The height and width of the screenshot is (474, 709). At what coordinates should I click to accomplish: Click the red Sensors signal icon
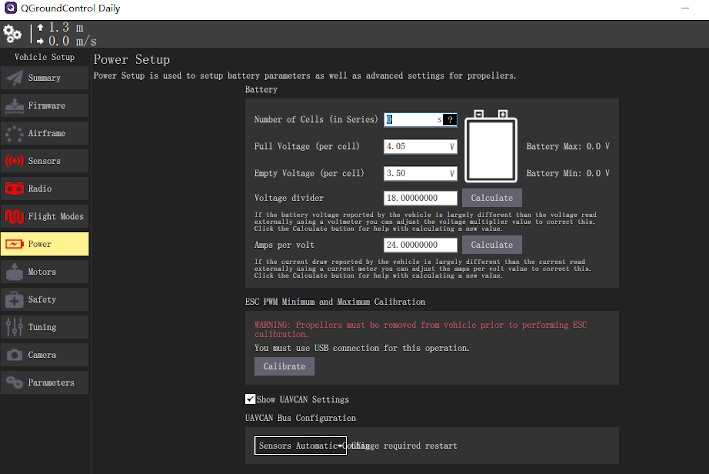(x=14, y=161)
